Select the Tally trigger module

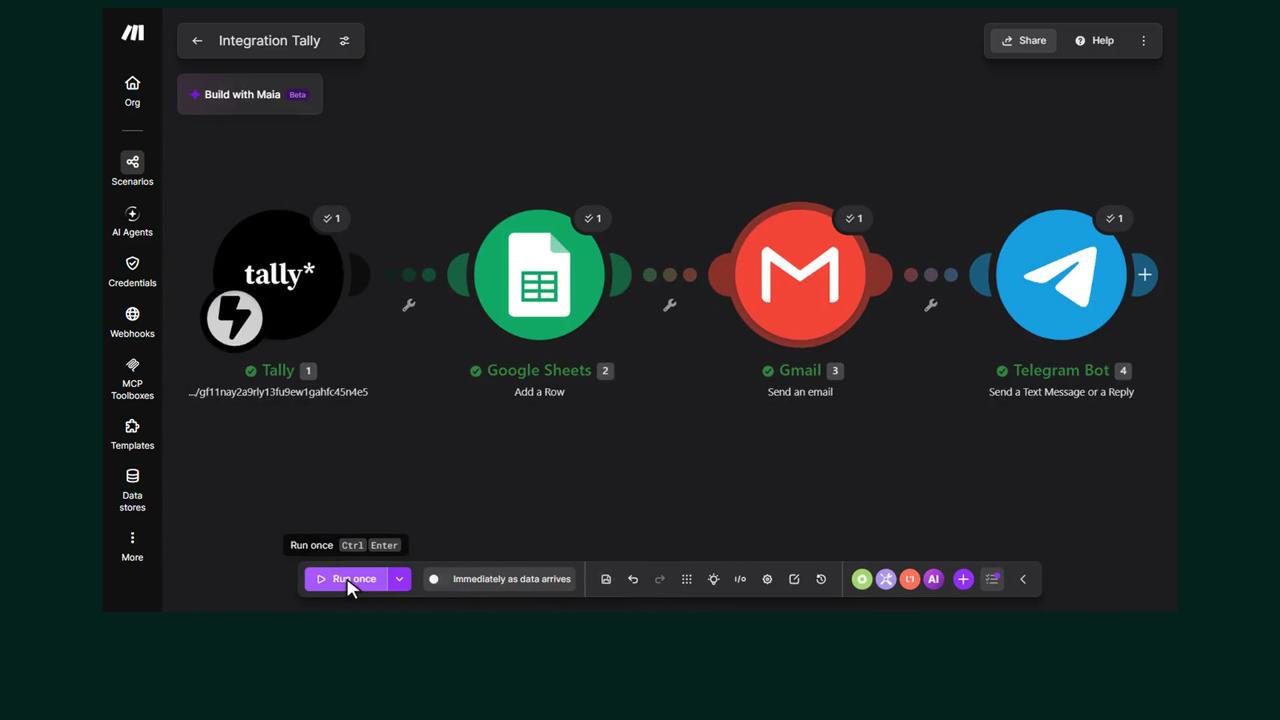278,275
